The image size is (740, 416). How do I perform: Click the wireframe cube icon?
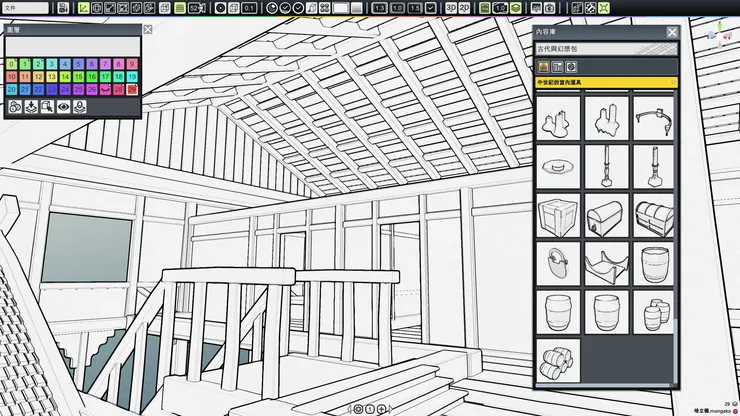[x=234, y=8]
